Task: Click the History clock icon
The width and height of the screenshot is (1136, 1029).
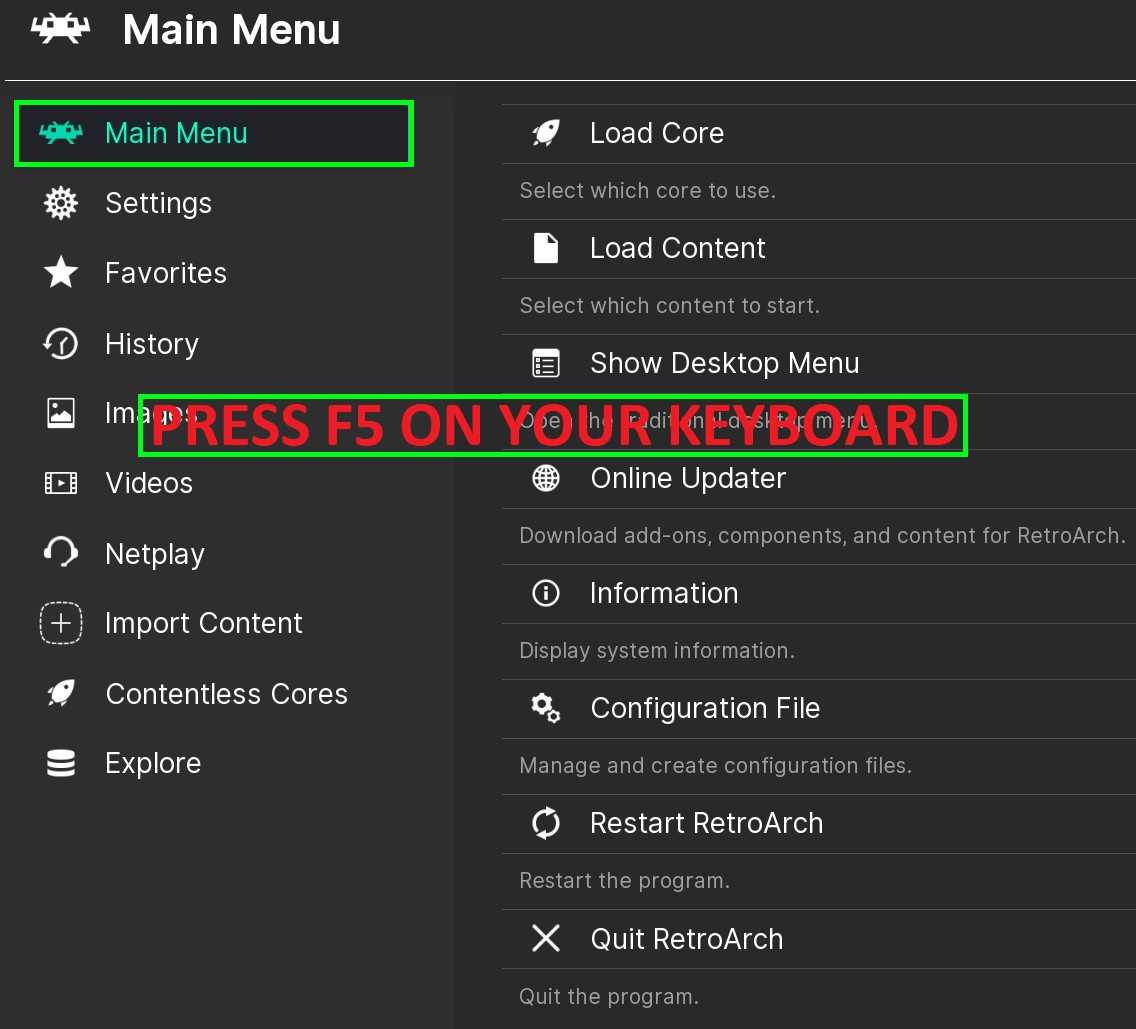Action: coord(61,343)
